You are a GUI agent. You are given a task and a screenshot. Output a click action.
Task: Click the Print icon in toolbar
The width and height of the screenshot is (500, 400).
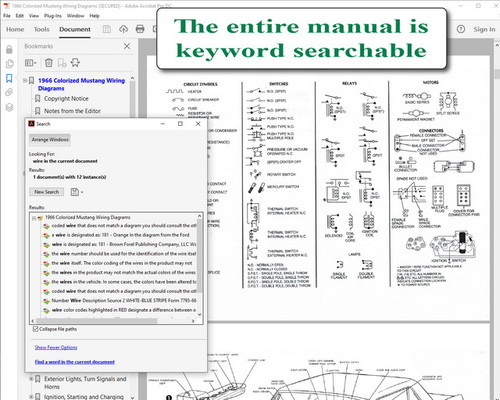pos(140,29)
